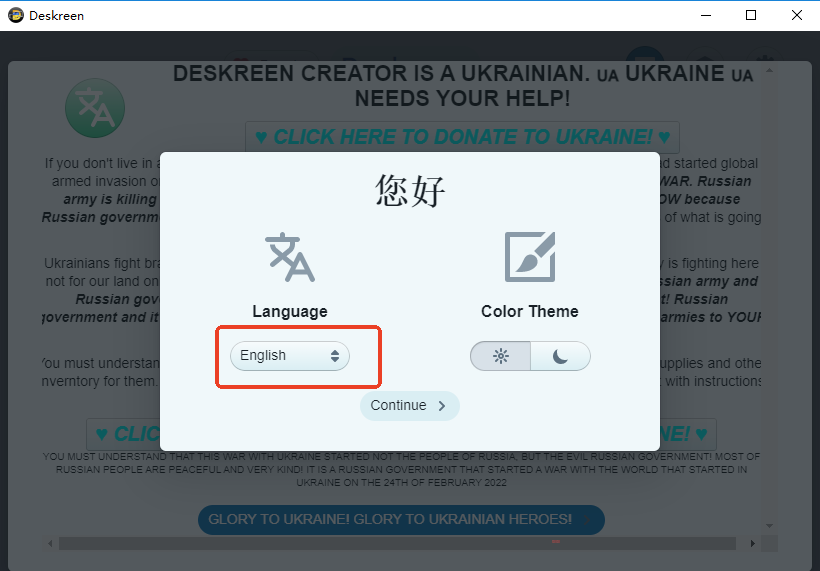Click the Continue button
This screenshot has width=820, height=571.
[409, 406]
